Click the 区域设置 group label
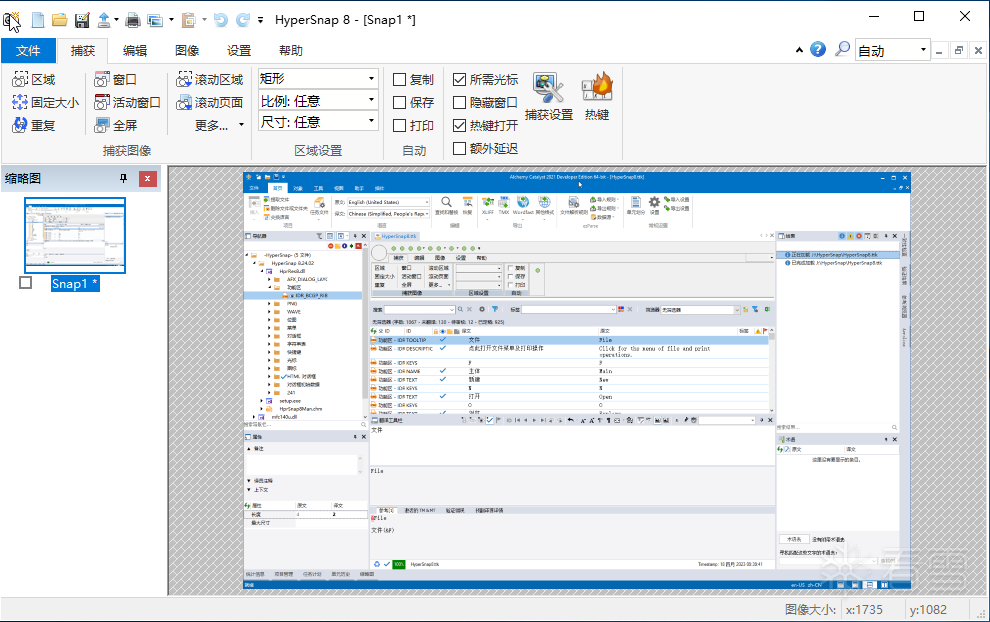The image size is (990, 622). 318,150
